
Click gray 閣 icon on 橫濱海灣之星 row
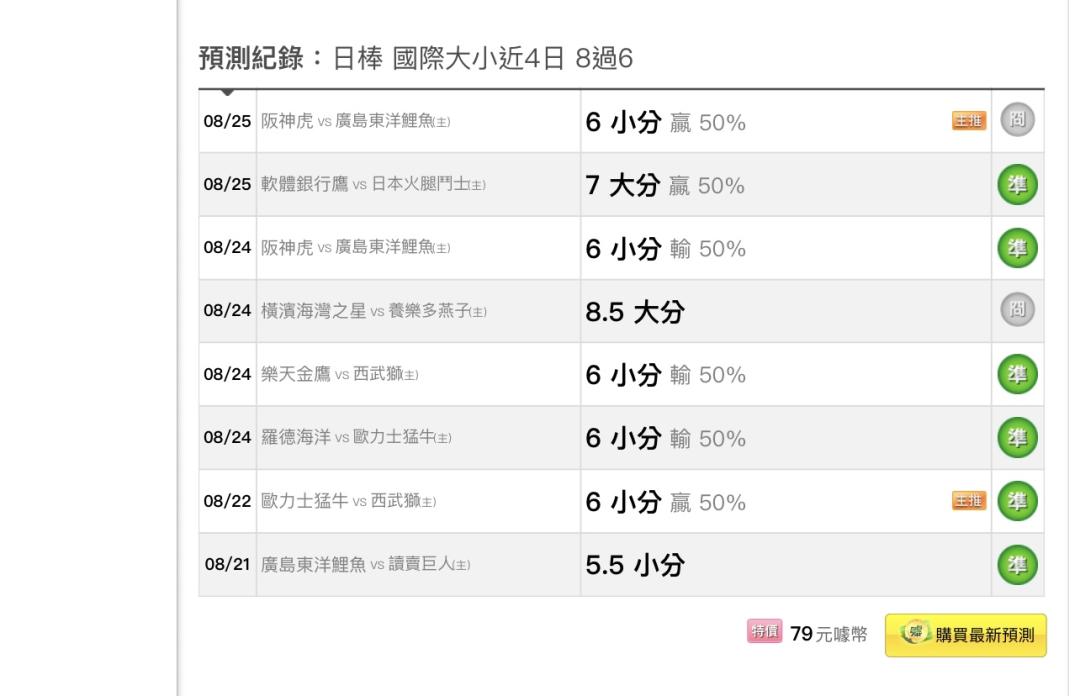[1017, 309]
